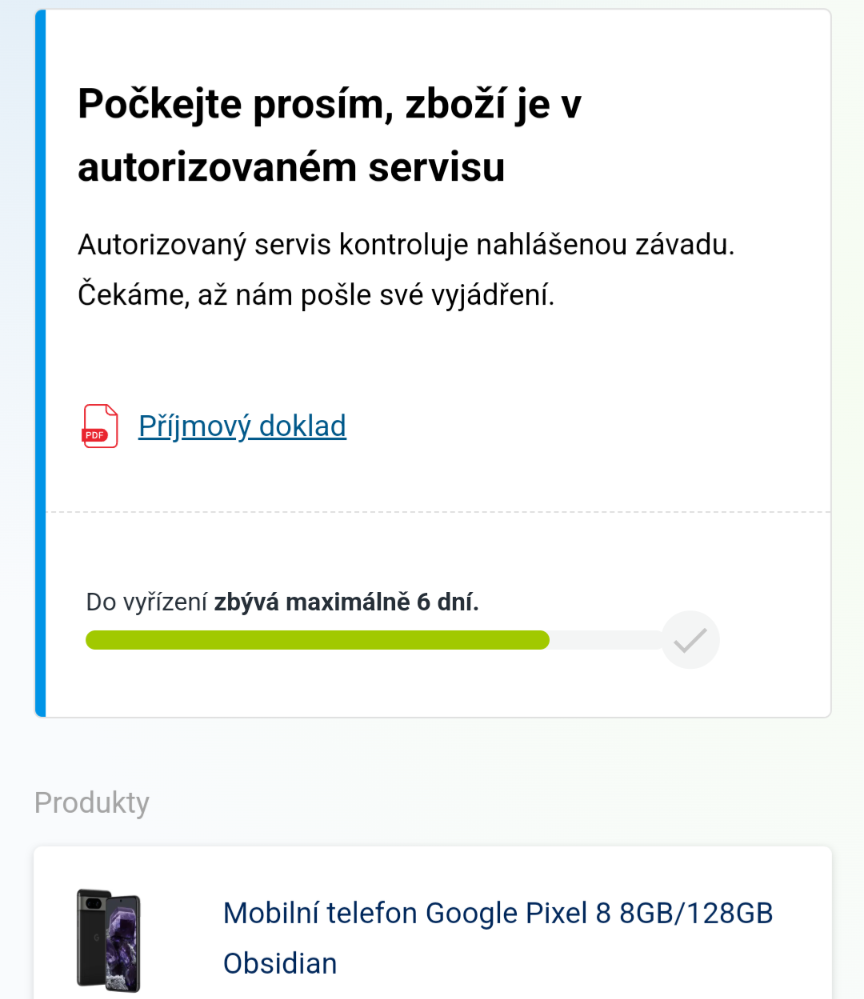Click the Počkejte prosím heading line
Screen dimensions: 864x999
pos(329,105)
